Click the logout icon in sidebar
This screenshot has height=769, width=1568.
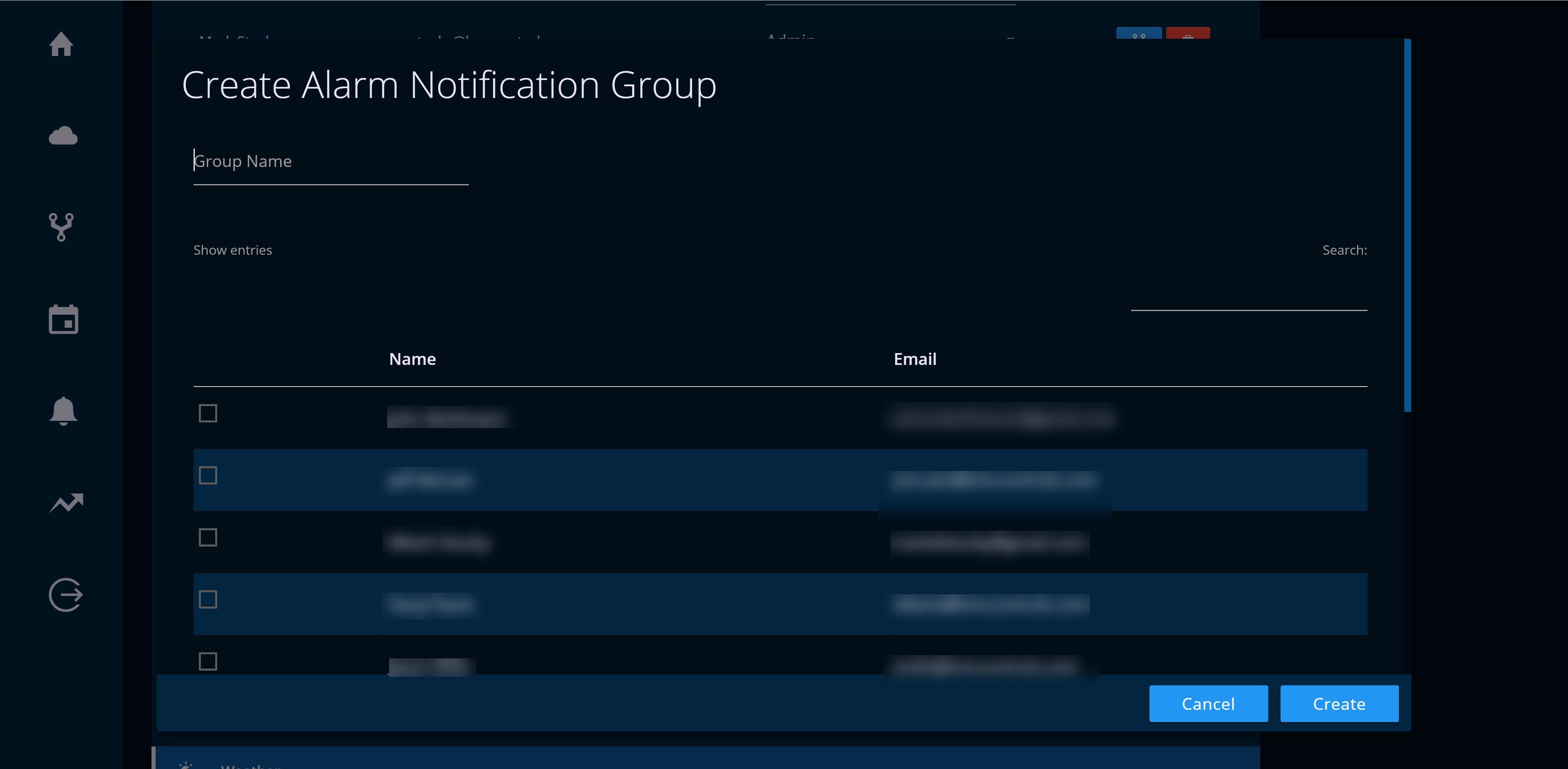[66, 594]
